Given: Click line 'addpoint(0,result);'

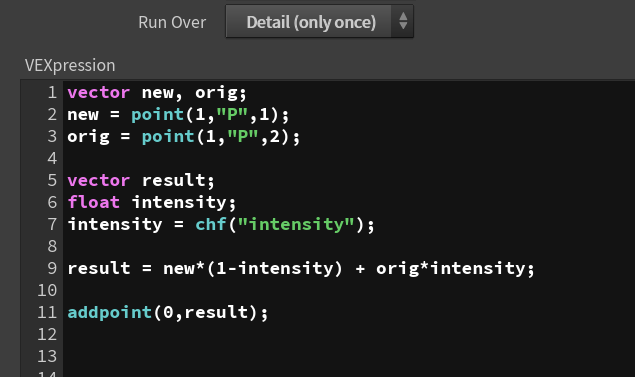Looking at the screenshot, I should coord(168,312).
